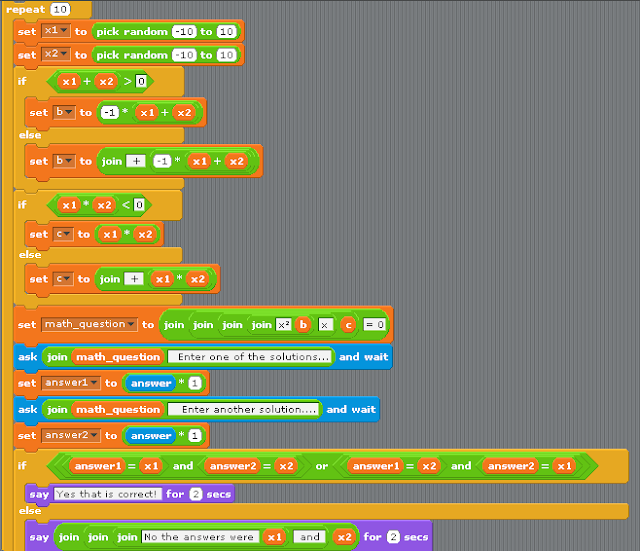
Task: Click the answer reporter in set answer2 block
Action: 151,436
